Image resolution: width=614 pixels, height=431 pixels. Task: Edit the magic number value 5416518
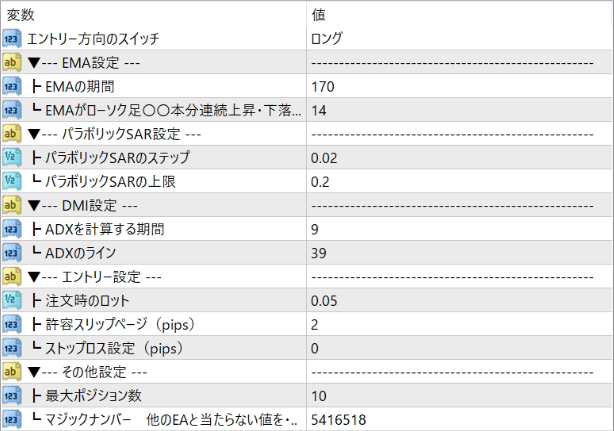(x=460, y=420)
